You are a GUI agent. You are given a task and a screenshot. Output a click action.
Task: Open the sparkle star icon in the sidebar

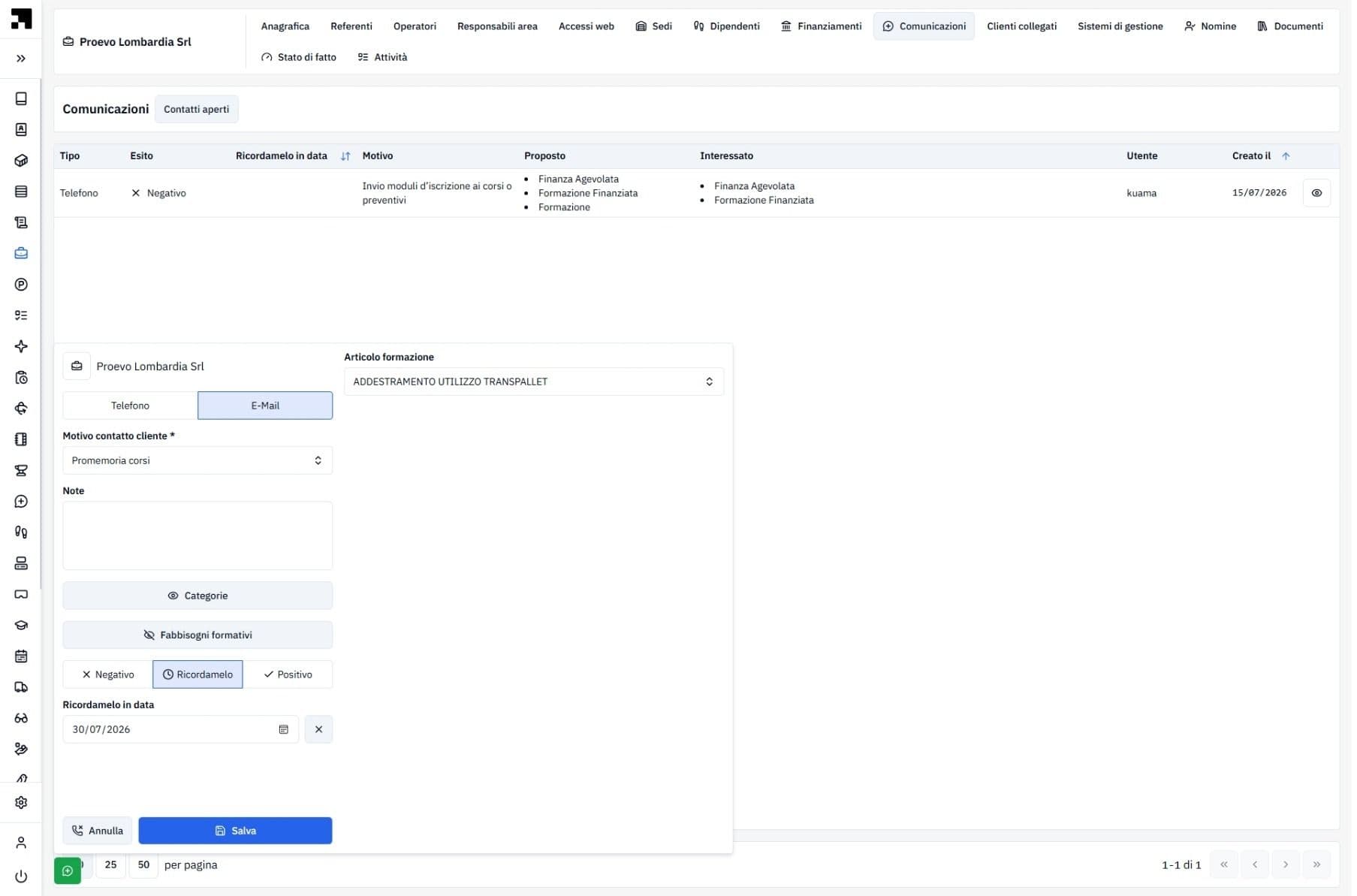click(21, 346)
